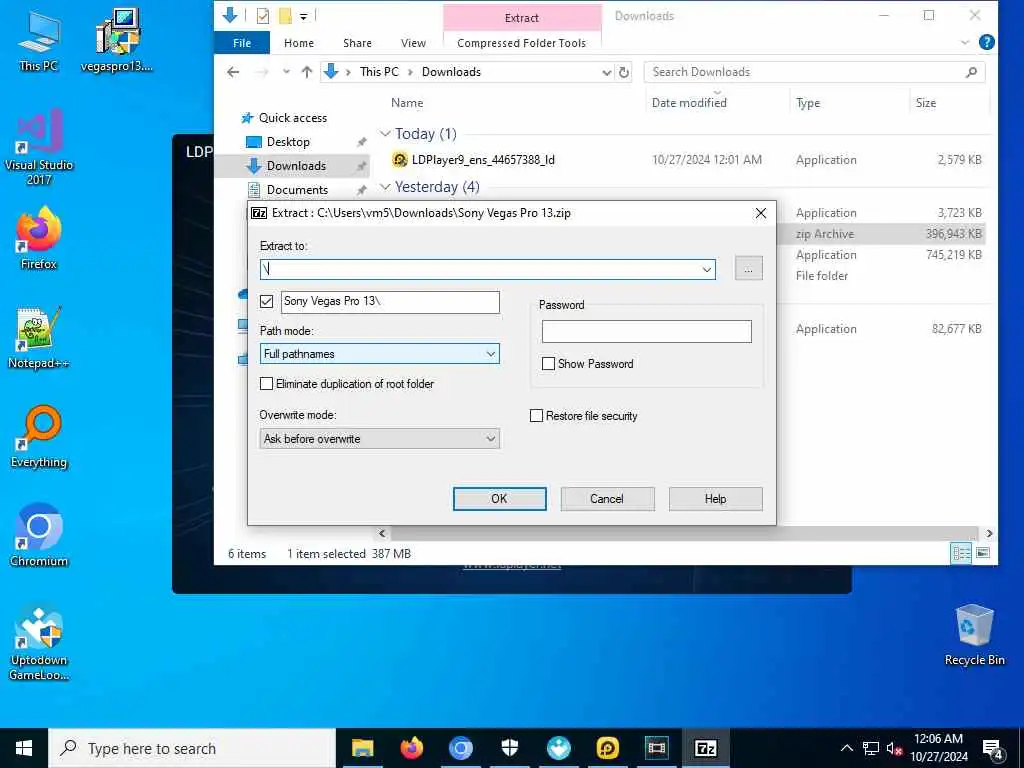The image size is (1024, 768).
Task: Sort files by Date modified column
Action: (x=689, y=103)
